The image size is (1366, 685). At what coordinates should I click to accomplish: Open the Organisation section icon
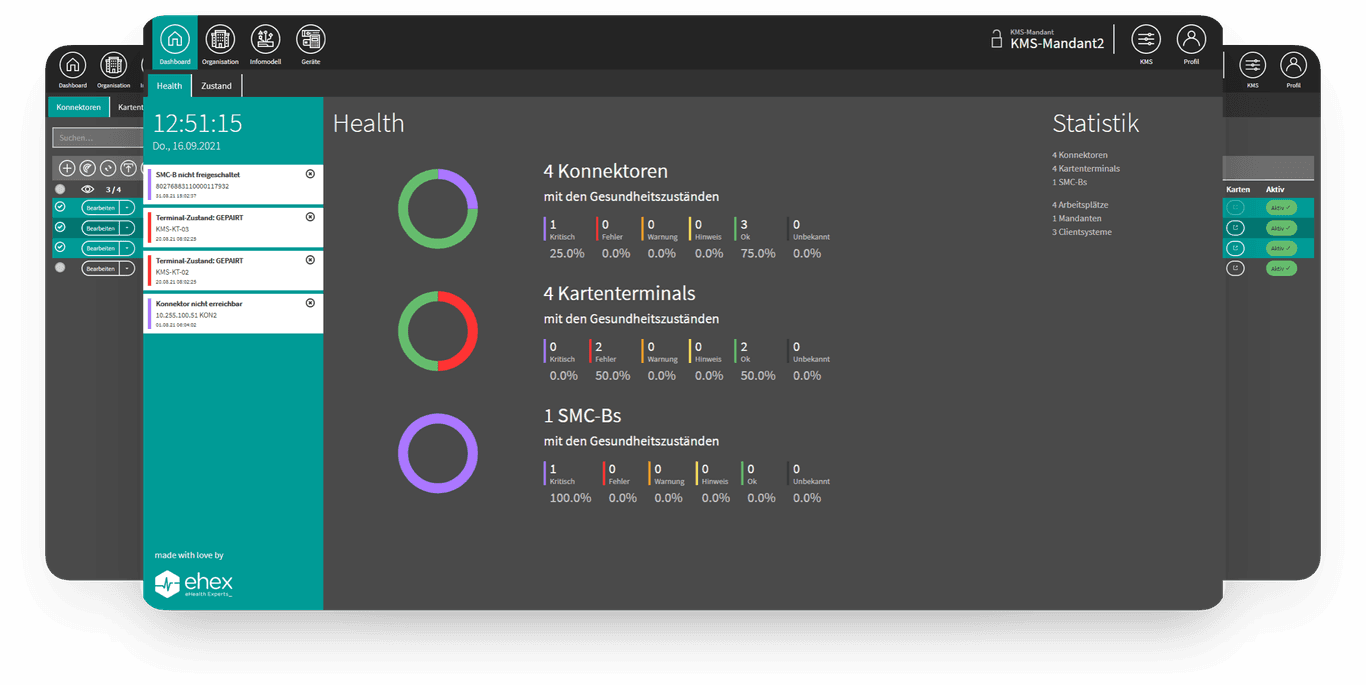point(220,40)
